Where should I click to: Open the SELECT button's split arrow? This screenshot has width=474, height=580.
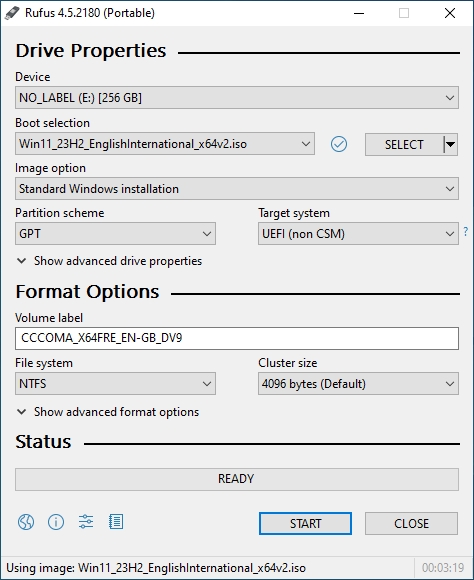(450, 144)
